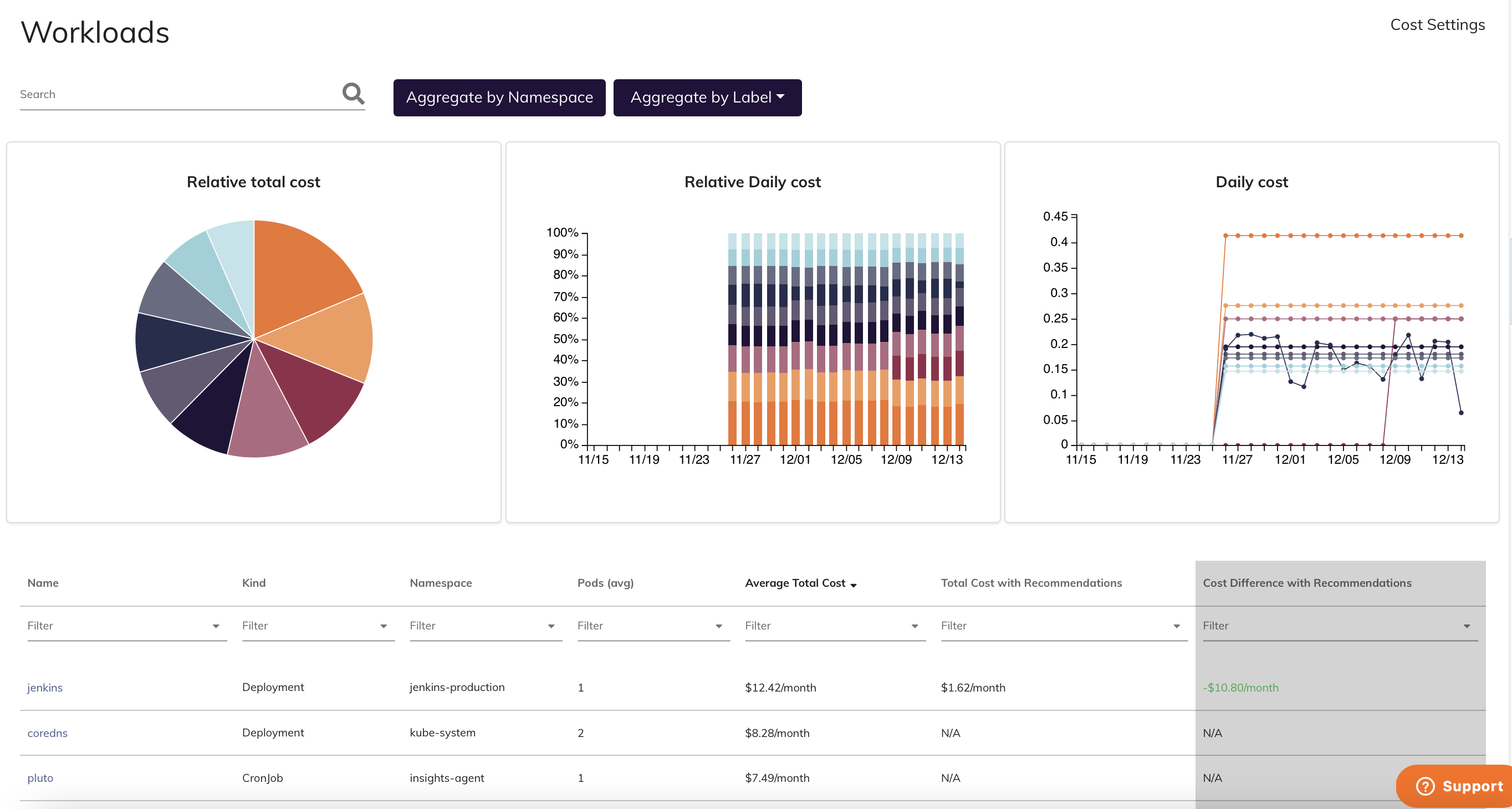Click the Average Total Cost sort arrow
This screenshot has width=1512, height=809.
(x=854, y=585)
